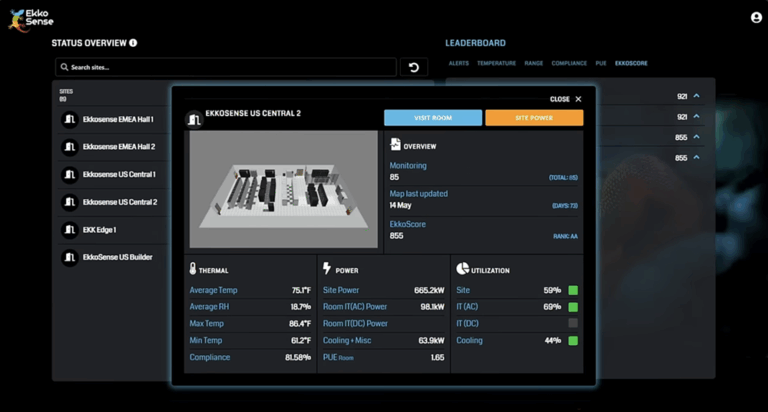The height and width of the screenshot is (412, 768).
Task: Click the Visit Room button
Action: click(x=433, y=118)
